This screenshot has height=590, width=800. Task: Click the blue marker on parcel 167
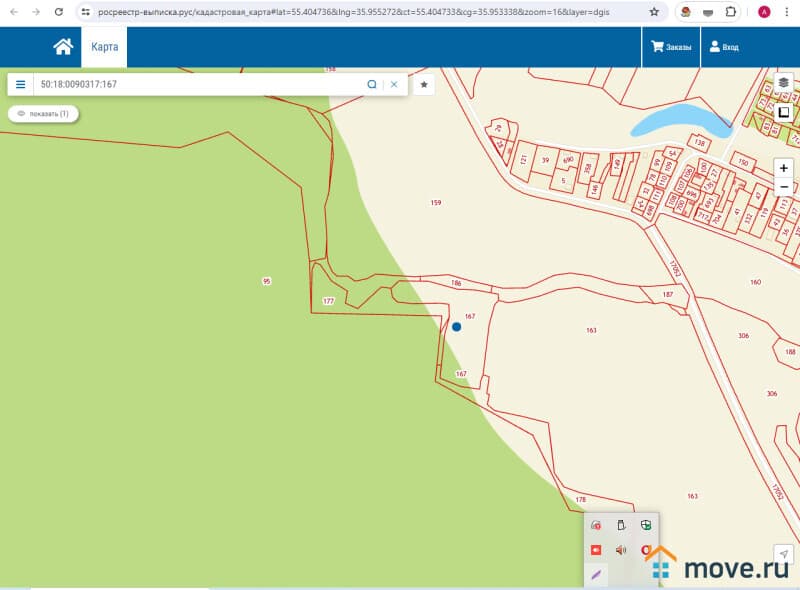click(457, 326)
